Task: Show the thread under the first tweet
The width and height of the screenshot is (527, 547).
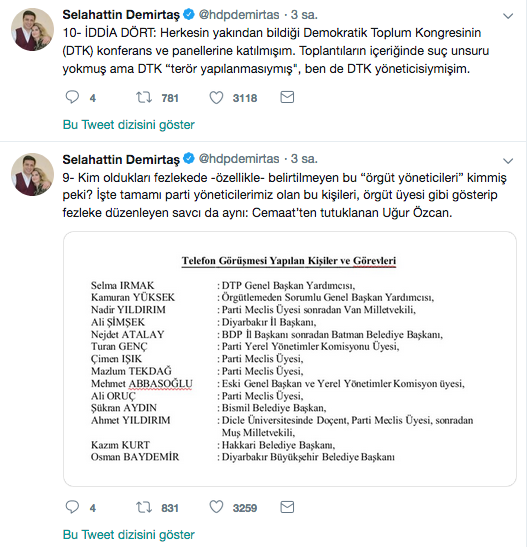Action: coord(128,125)
